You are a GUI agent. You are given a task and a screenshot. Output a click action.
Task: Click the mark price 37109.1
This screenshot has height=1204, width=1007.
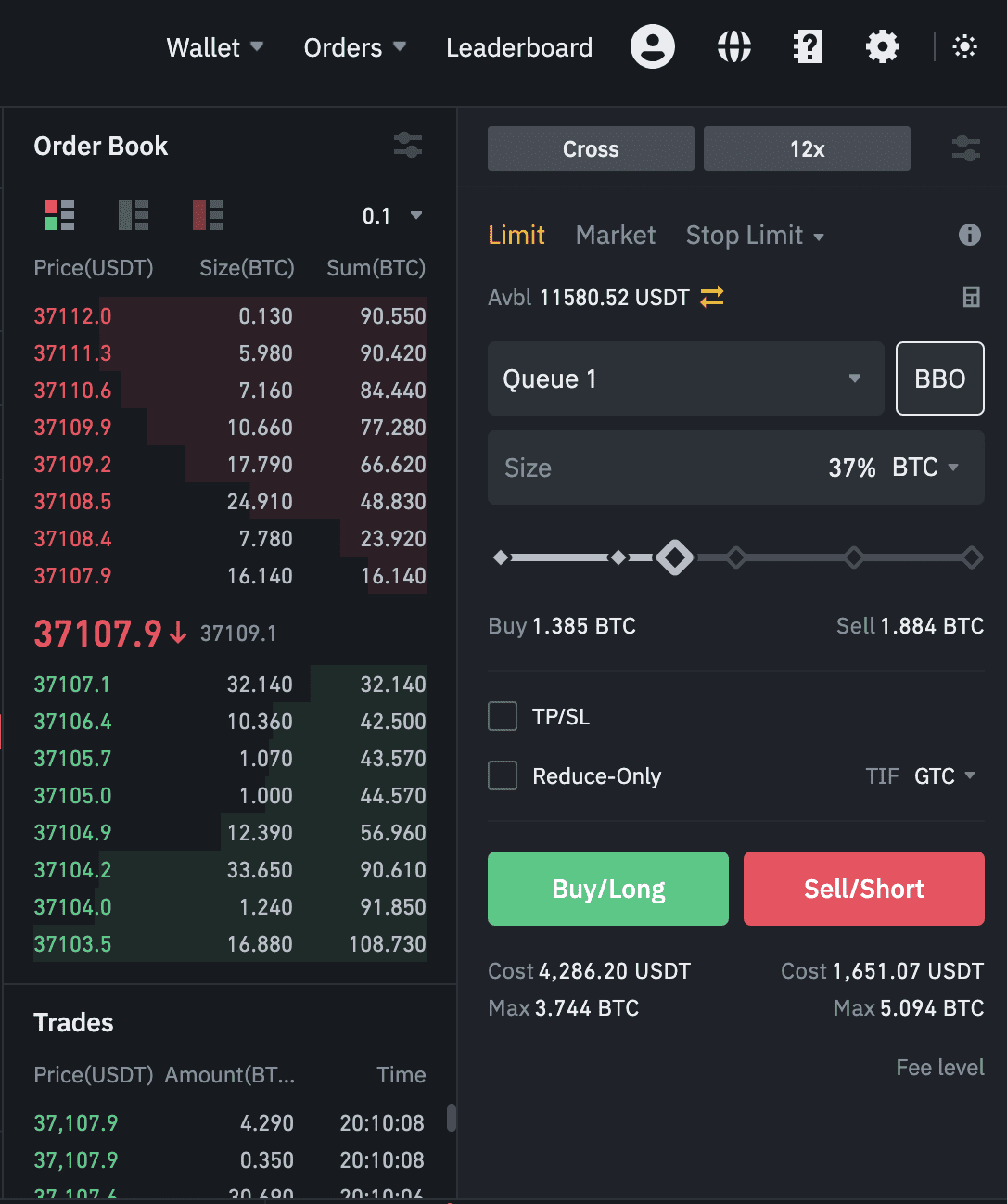(238, 634)
